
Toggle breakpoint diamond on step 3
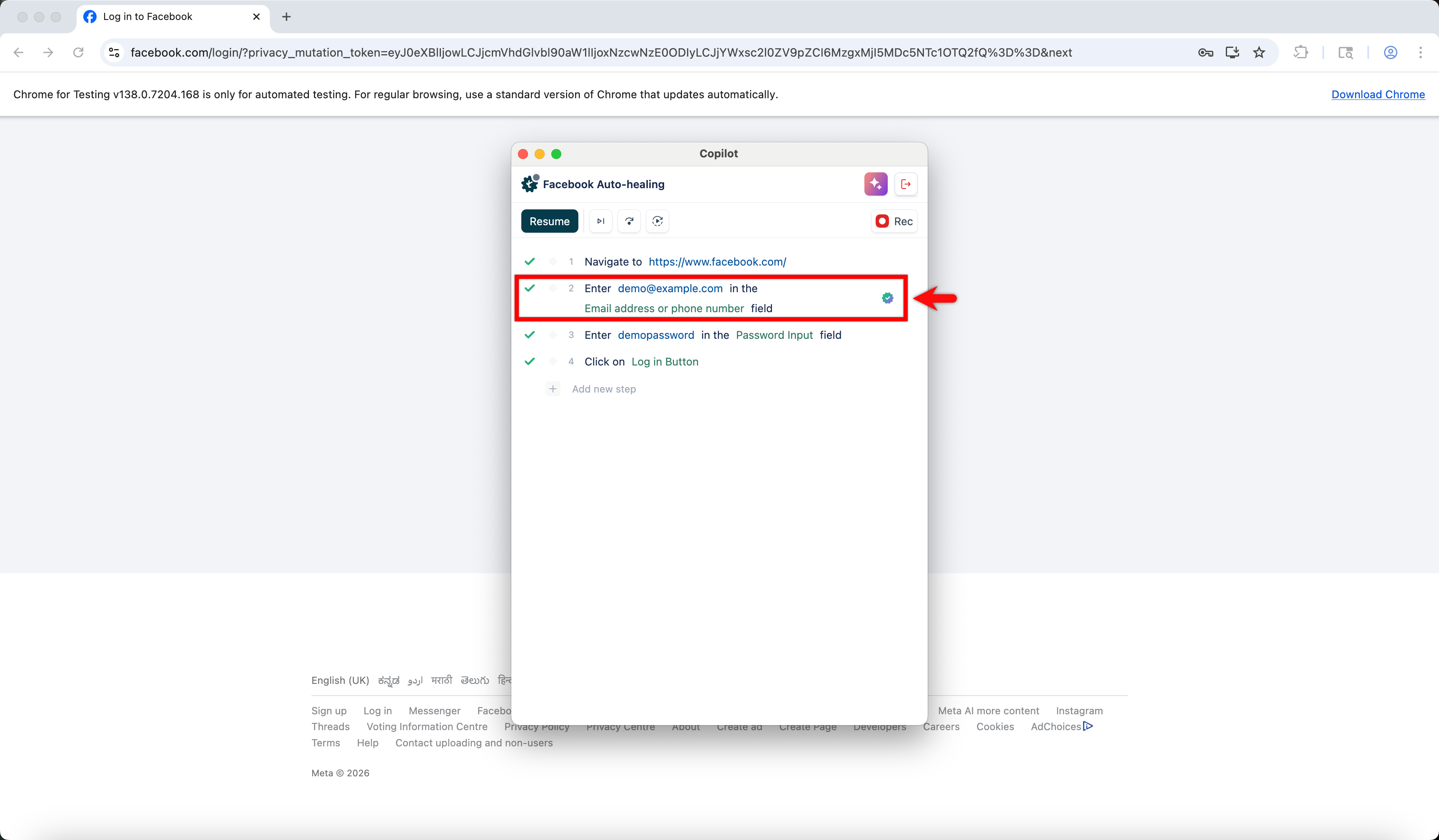point(553,335)
